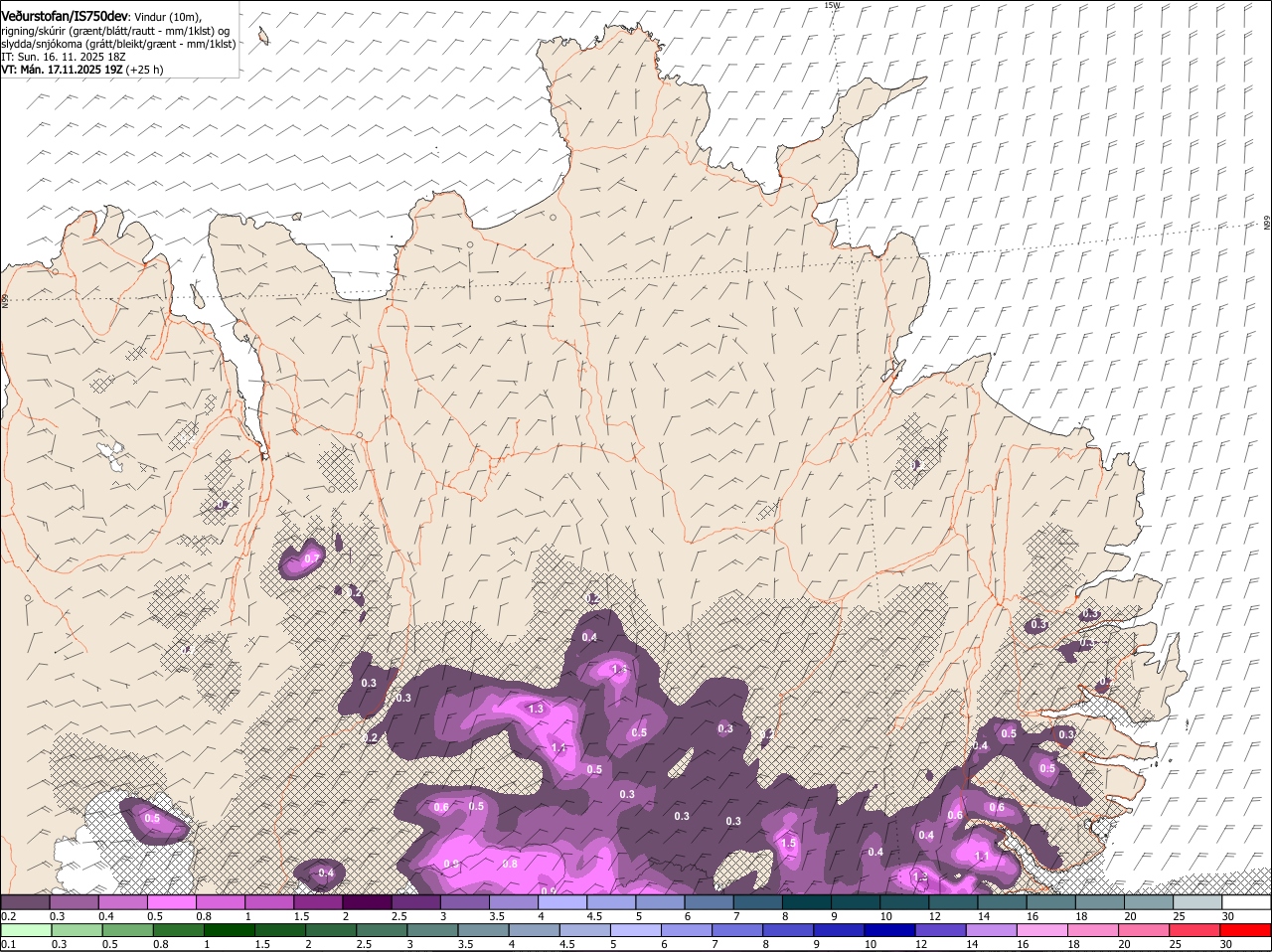
Task: Click the first upper-legend swatch labeled 0.2
Action: tap(26, 902)
